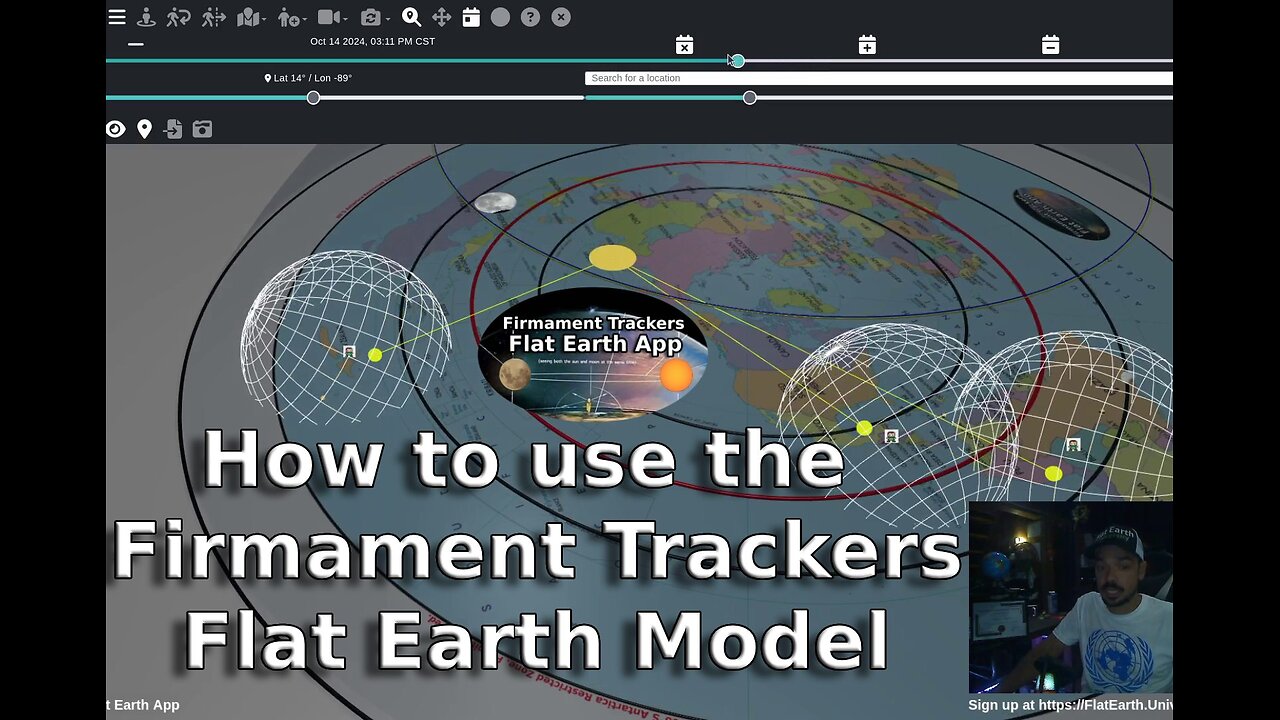
Task: Click the location search magnifier icon
Action: 411,17
